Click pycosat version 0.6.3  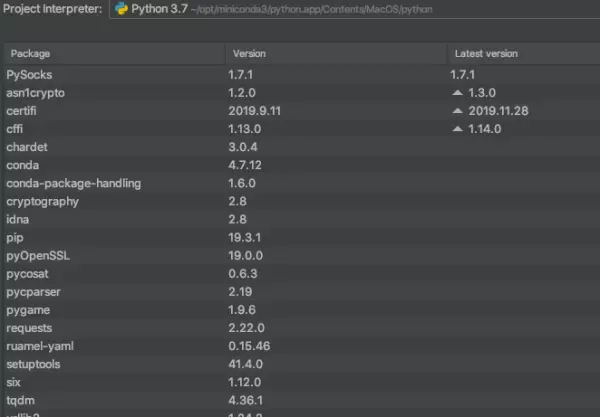[x=243, y=274]
